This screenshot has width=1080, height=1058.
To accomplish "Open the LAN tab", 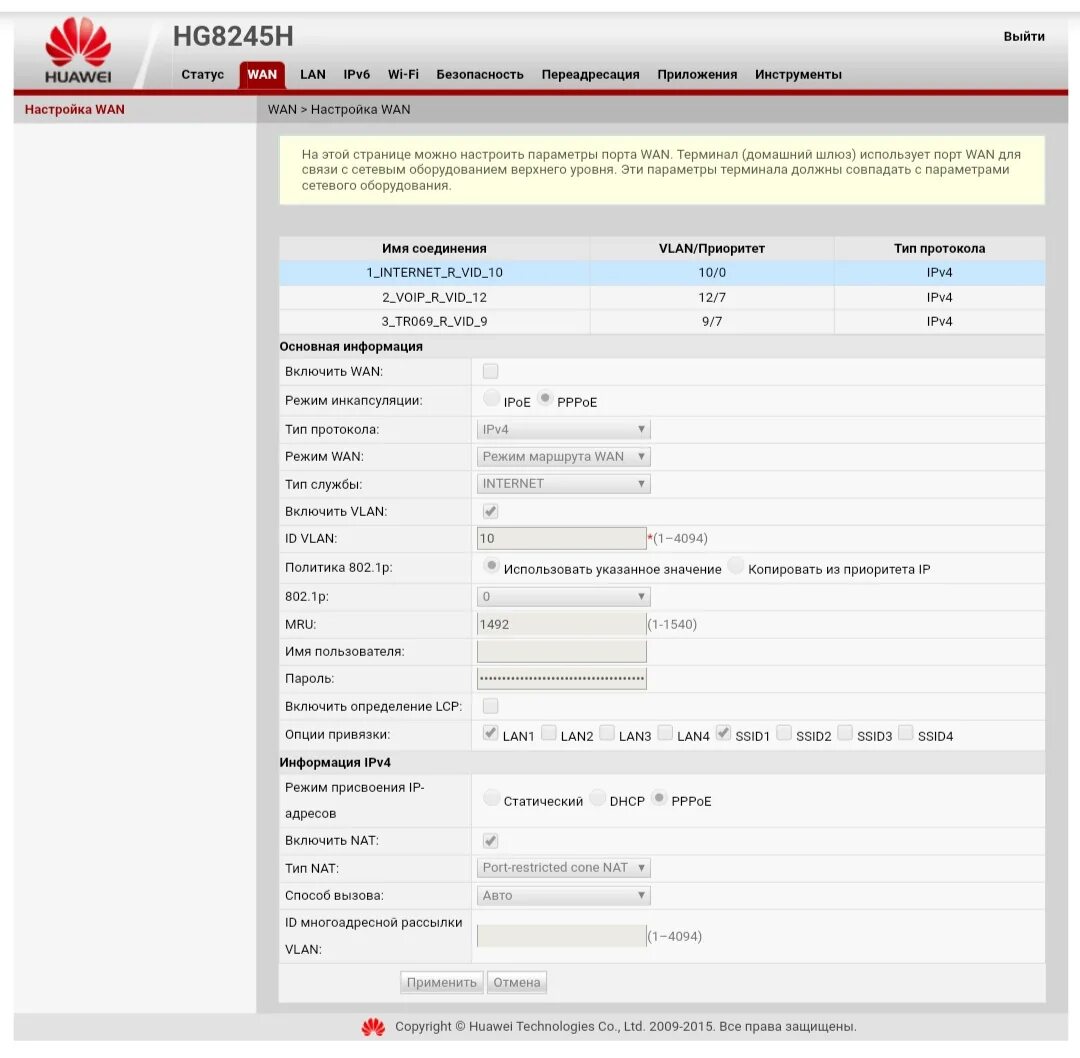I will pyautogui.click(x=313, y=74).
